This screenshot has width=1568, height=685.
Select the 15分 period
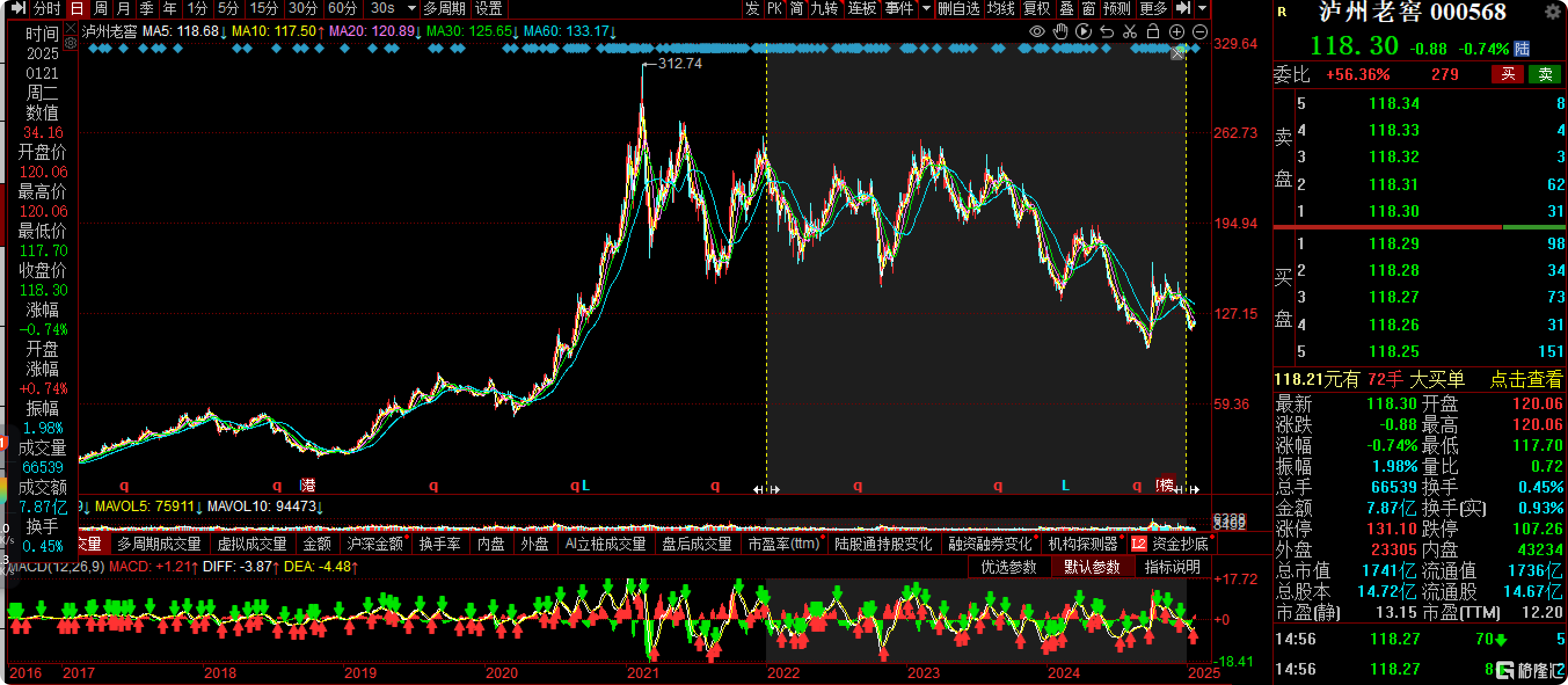264,8
